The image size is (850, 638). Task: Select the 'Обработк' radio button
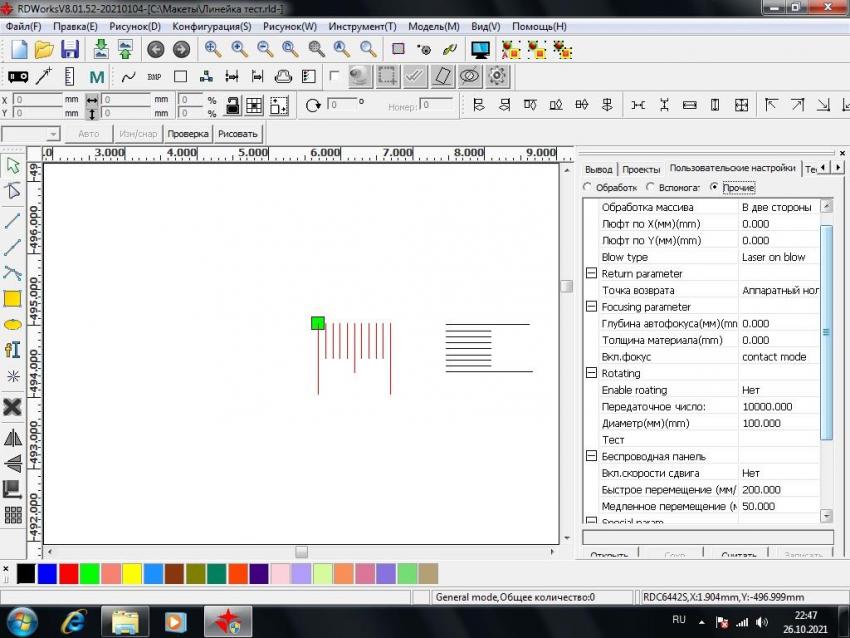coord(588,187)
